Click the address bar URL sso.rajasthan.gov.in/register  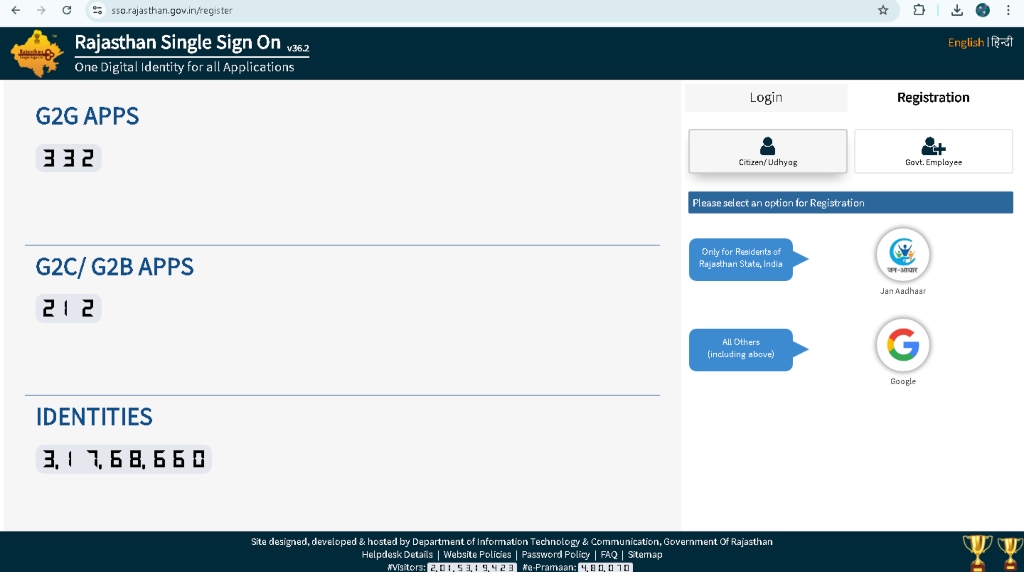click(172, 10)
